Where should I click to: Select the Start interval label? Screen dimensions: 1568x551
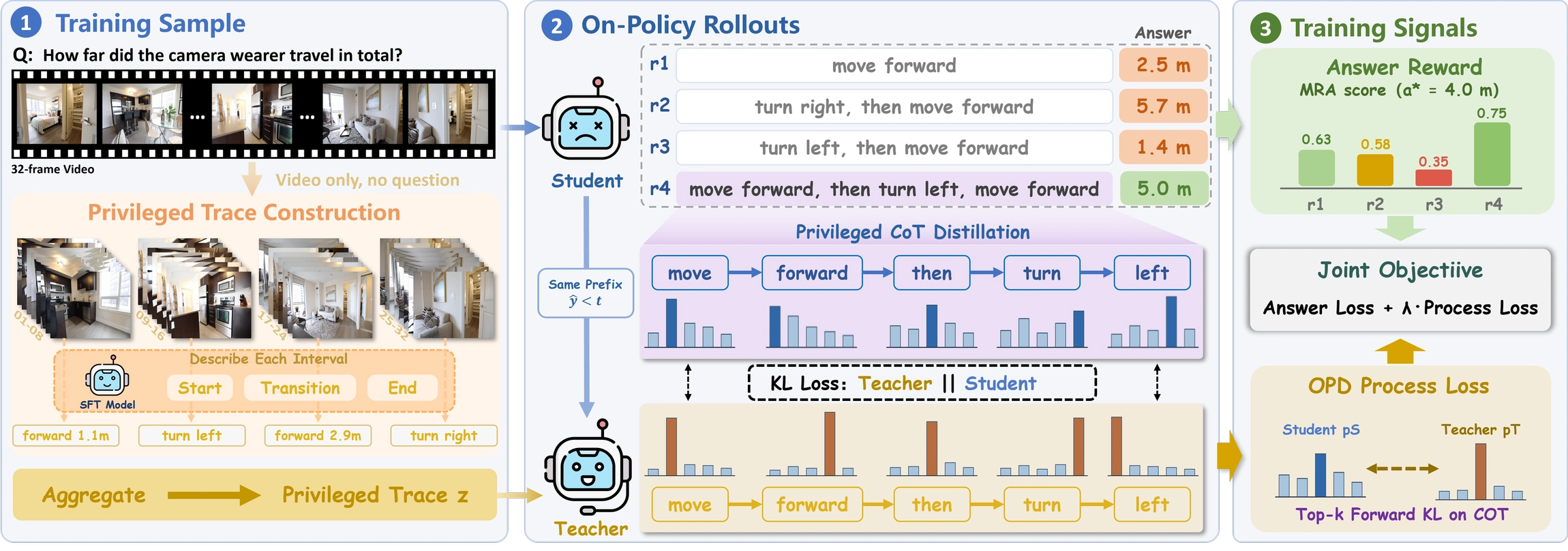200,388
